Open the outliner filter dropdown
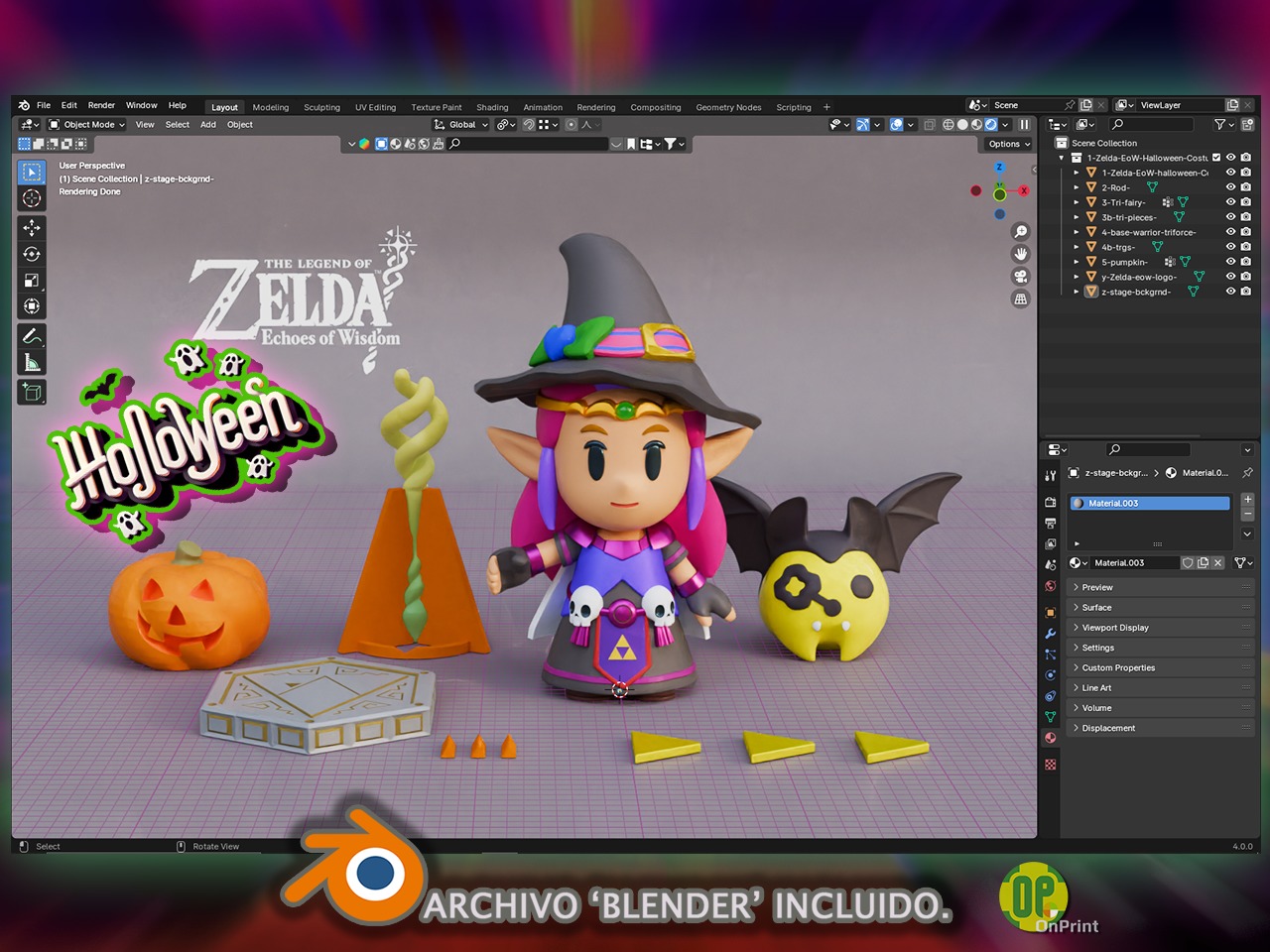This screenshot has height=952, width=1270. coord(1224,125)
